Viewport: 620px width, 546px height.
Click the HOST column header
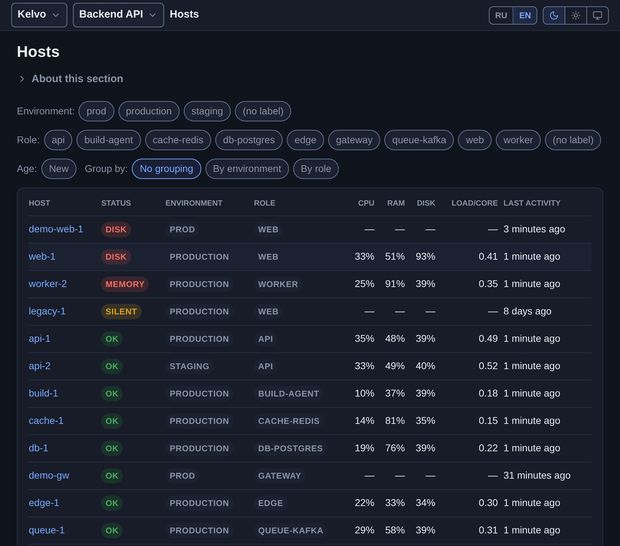click(39, 203)
